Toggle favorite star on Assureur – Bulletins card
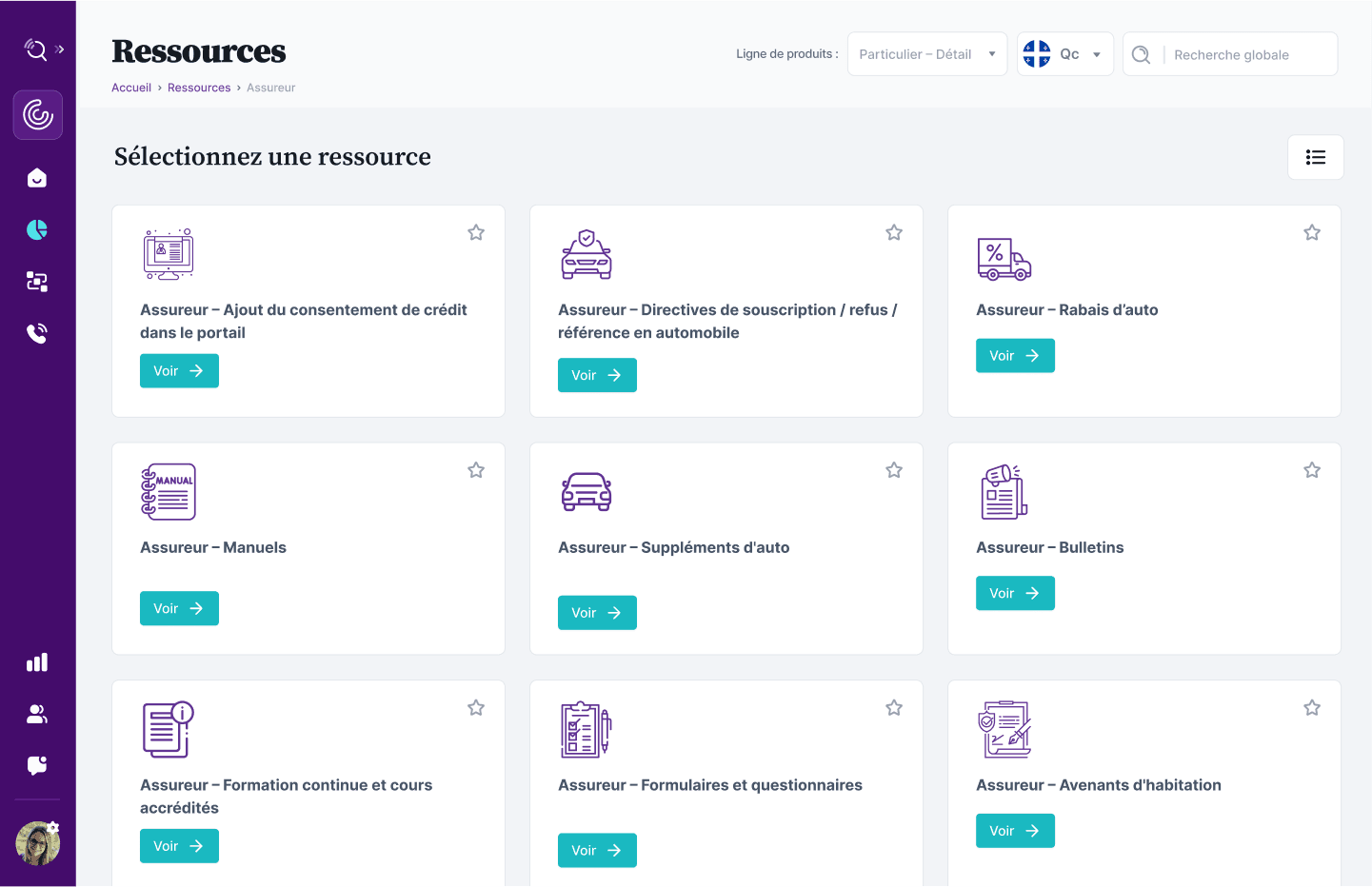This screenshot has width=1372, height=887. click(1311, 470)
